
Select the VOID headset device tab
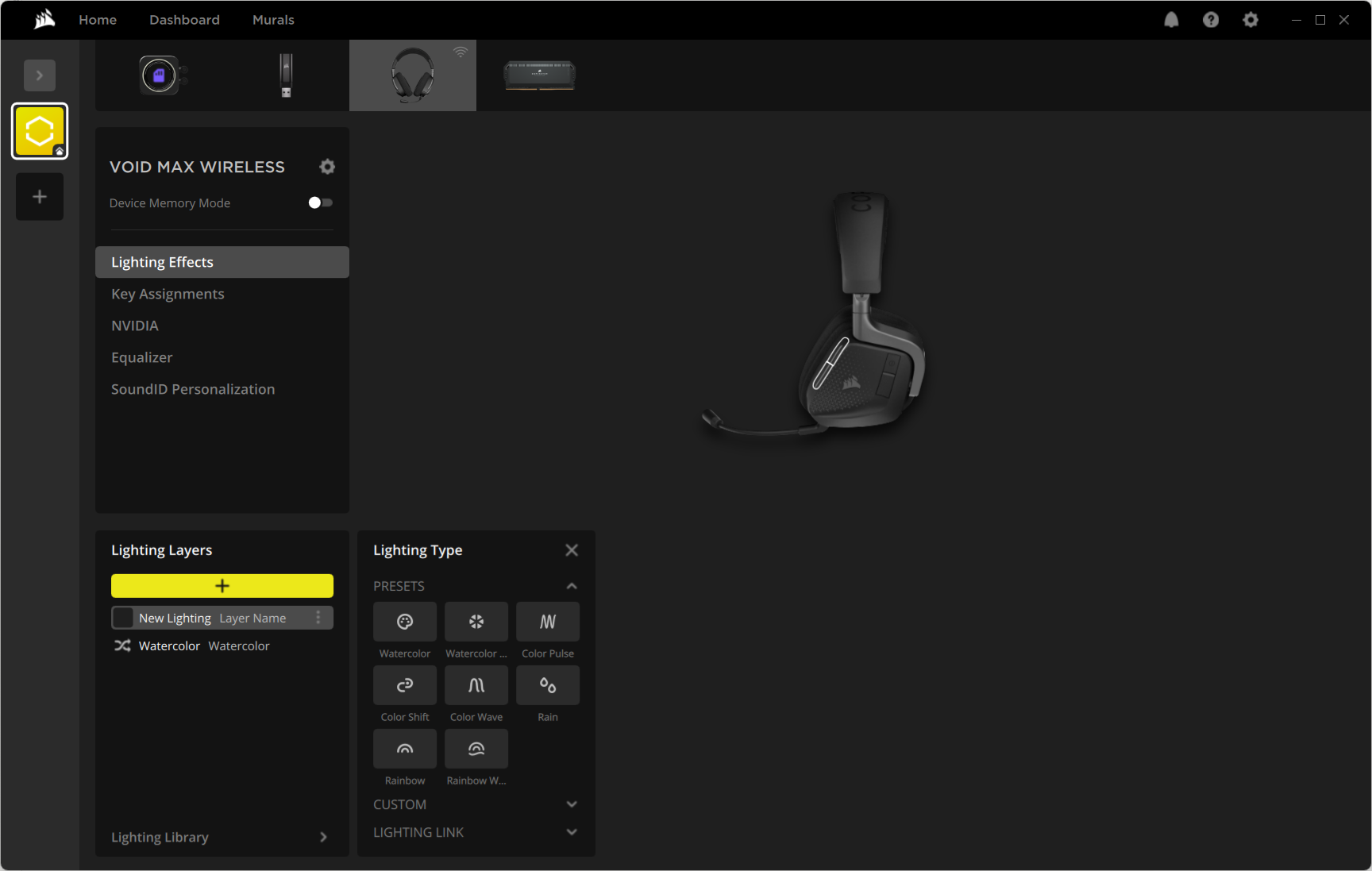[413, 75]
